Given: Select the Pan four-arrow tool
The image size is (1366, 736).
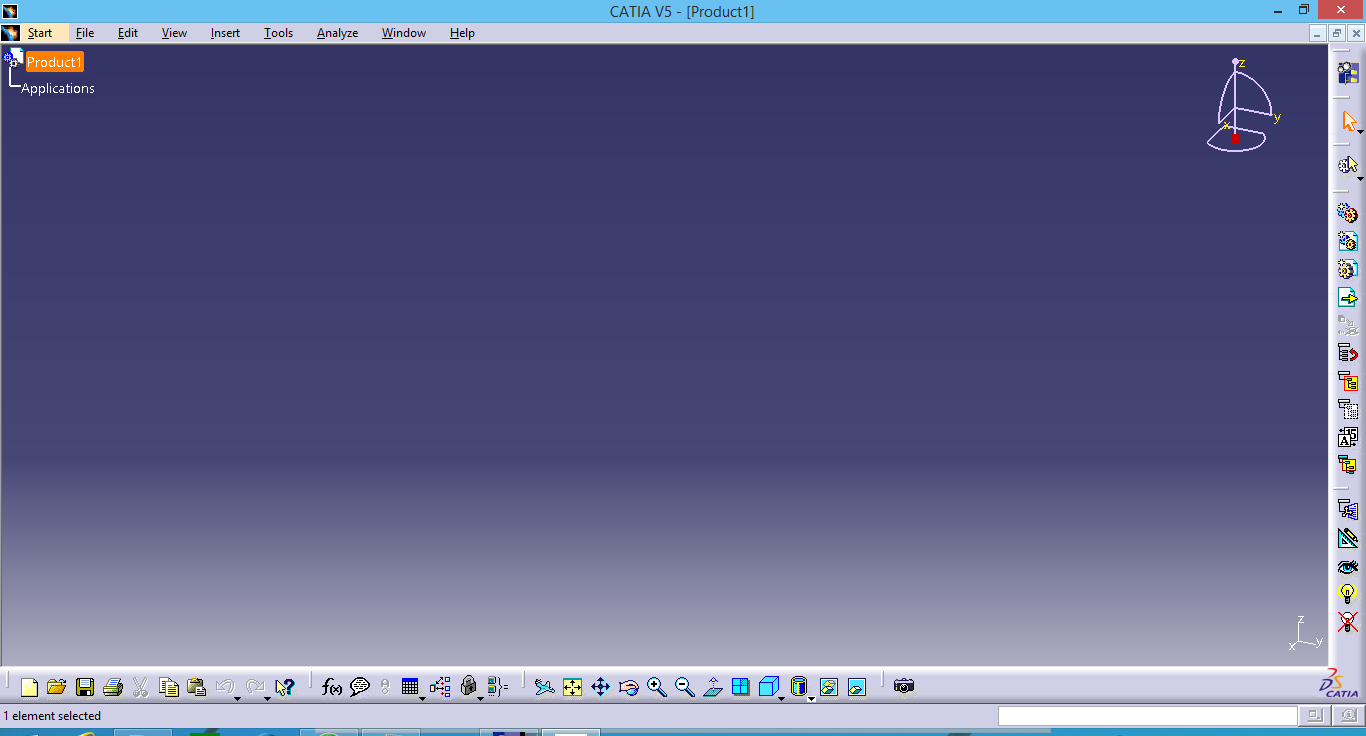Looking at the screenshot, I should pyautogui.click(x=600, y=687).
